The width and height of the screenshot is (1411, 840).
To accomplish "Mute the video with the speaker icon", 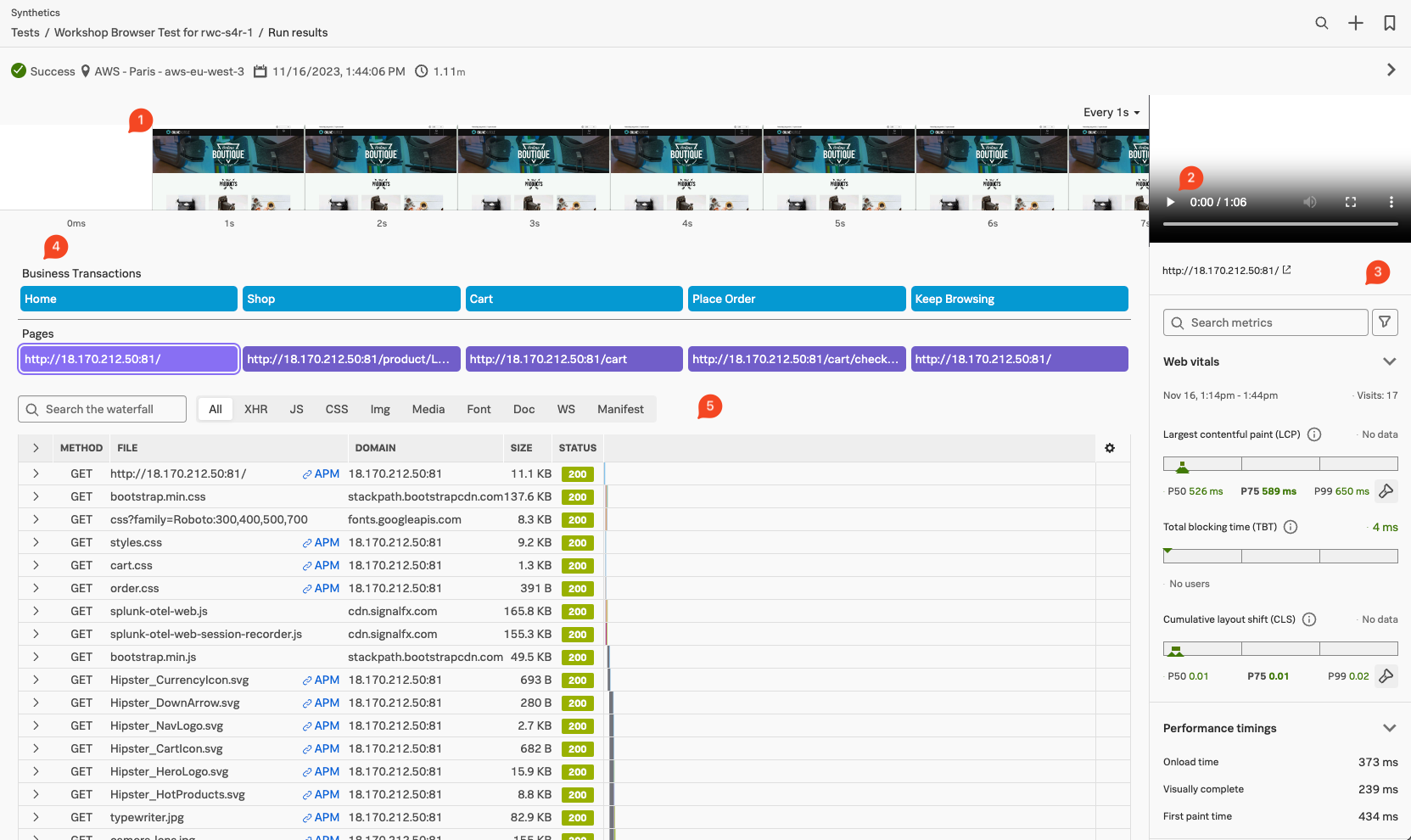I will click(1310, 202).
